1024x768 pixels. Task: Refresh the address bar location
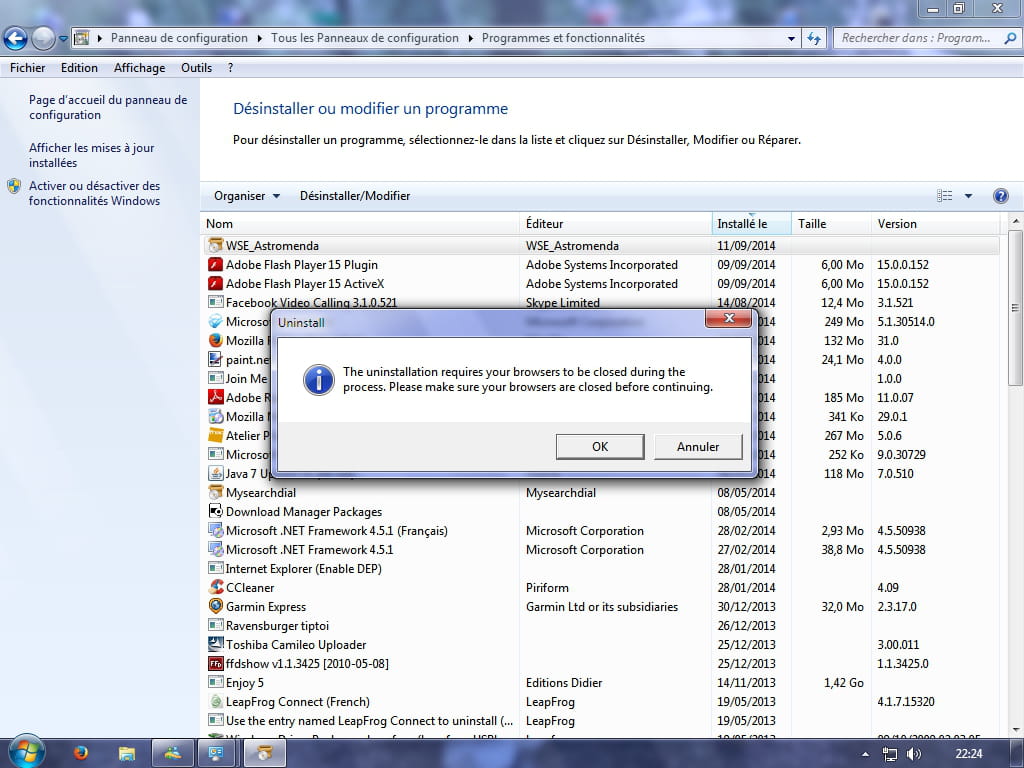(x=814, y=39)
